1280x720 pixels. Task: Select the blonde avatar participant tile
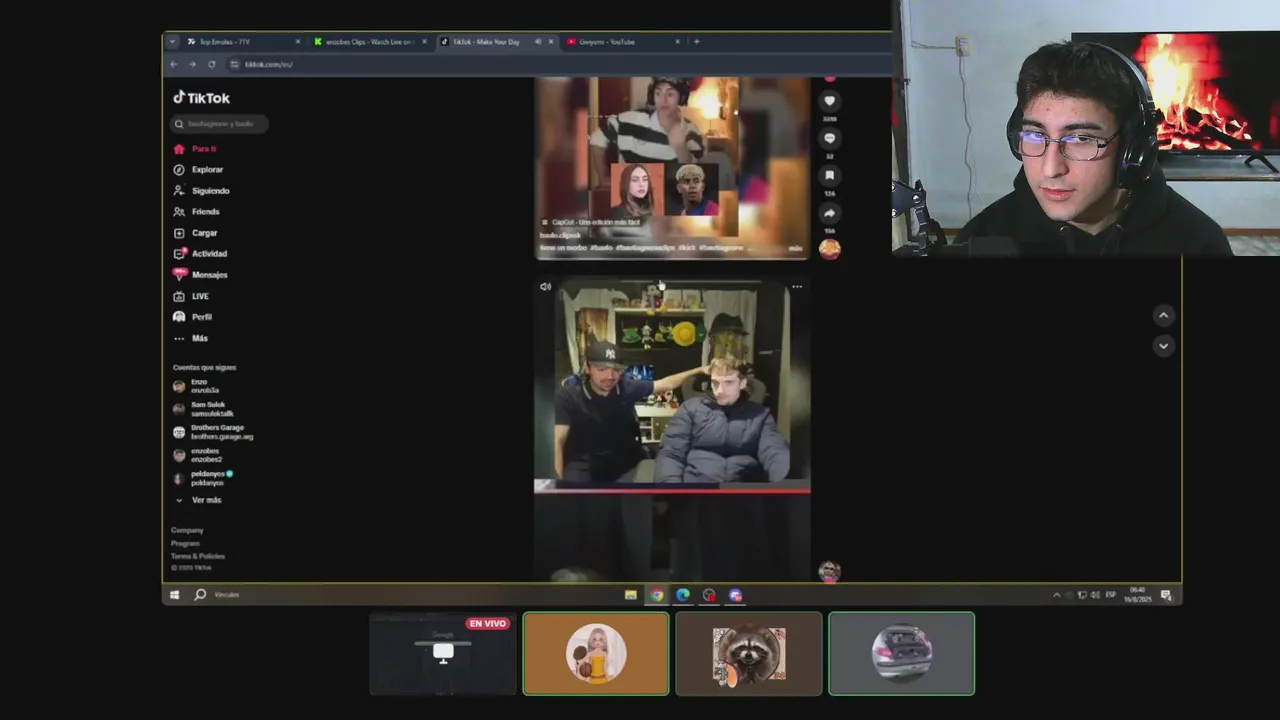(596, 654)
